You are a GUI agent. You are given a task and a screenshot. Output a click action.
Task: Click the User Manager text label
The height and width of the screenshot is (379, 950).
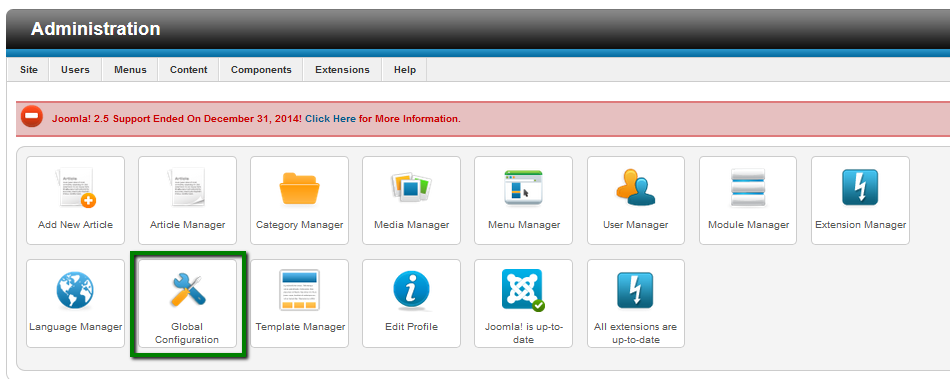[x=636, y=225]
